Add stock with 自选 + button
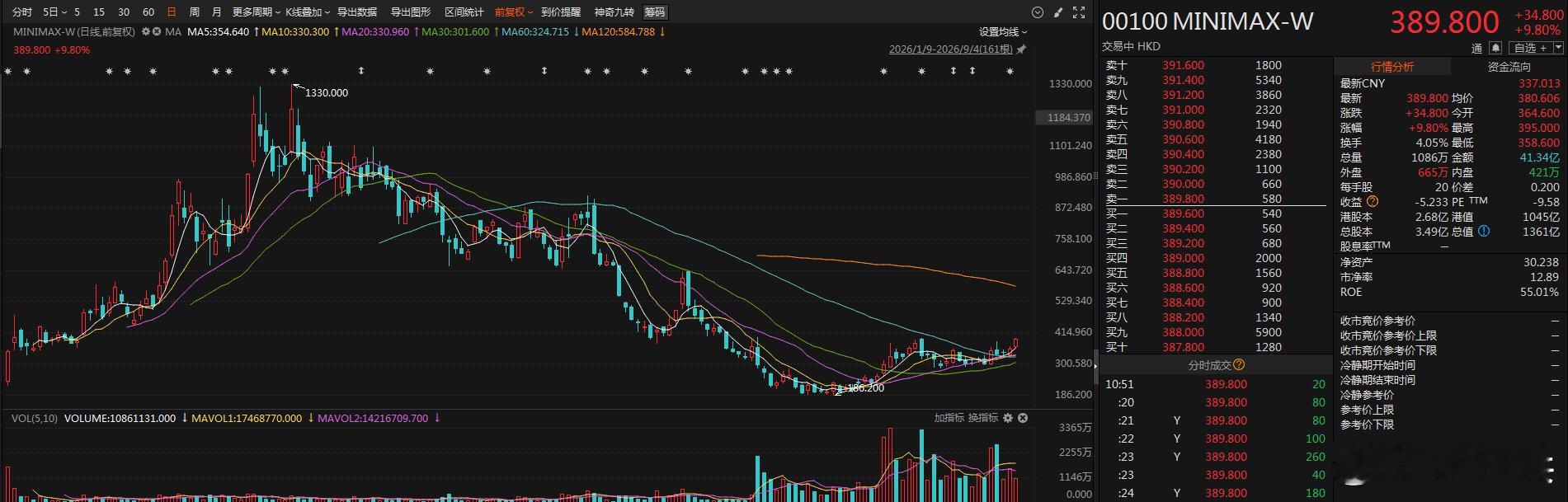Viewport: 1568px width, 502px height. click(x=1530, y=48)
